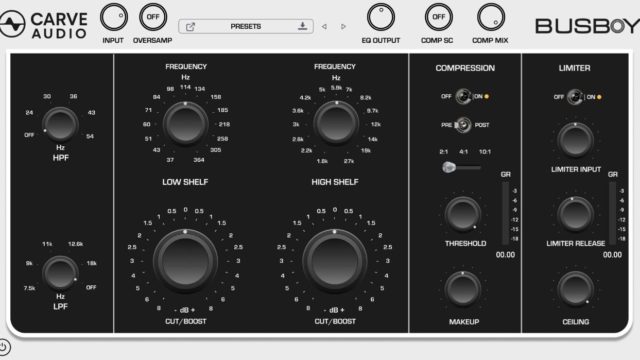Image resolution: width=640 pixels, height=360 pixels.
Task: Toggle the OVERSAMP off button
Action: [153, 17]
